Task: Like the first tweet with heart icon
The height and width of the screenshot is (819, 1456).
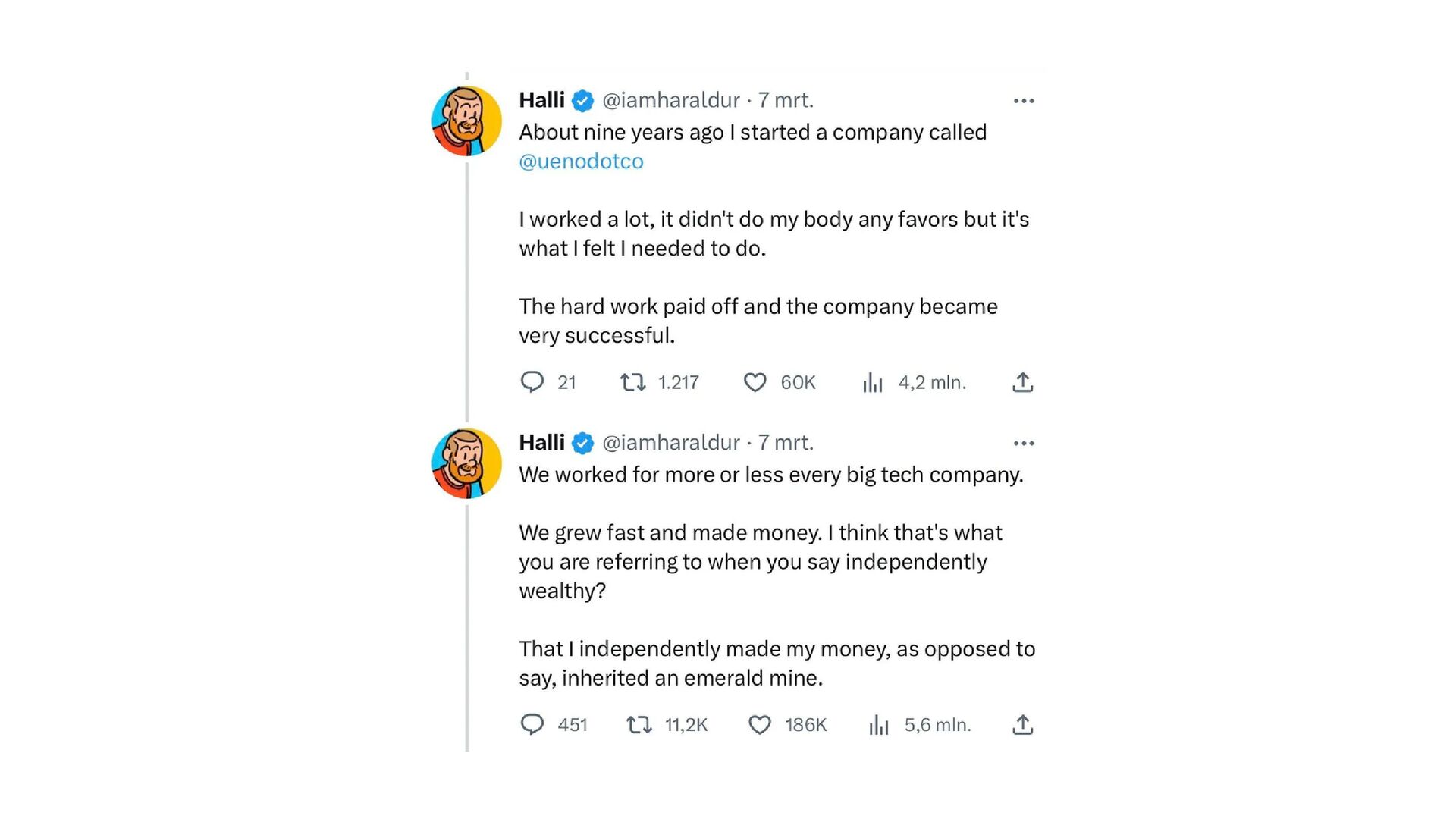Action: point(755,381)
